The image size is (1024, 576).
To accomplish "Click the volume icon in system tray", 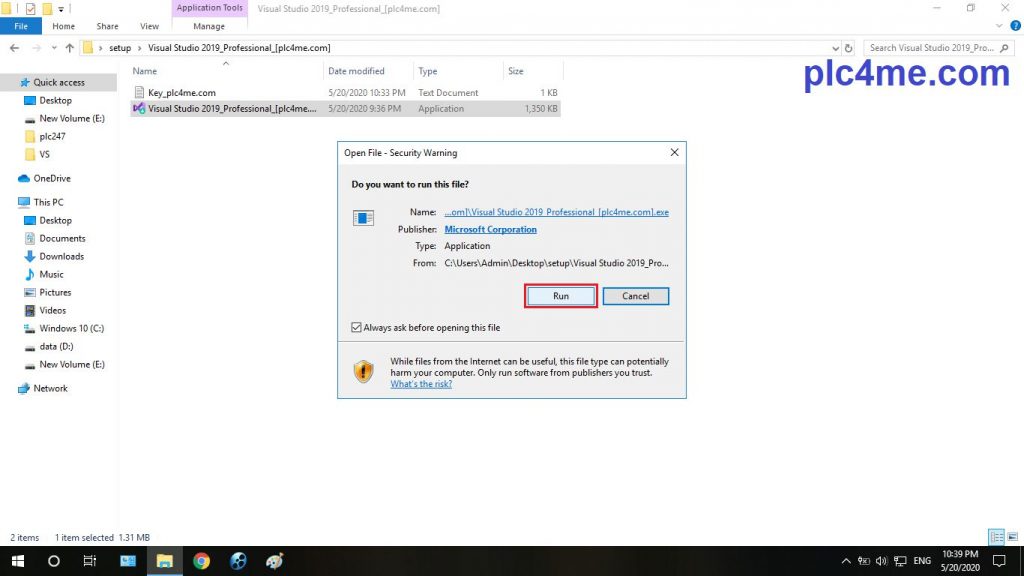I will tap(881, 561).
